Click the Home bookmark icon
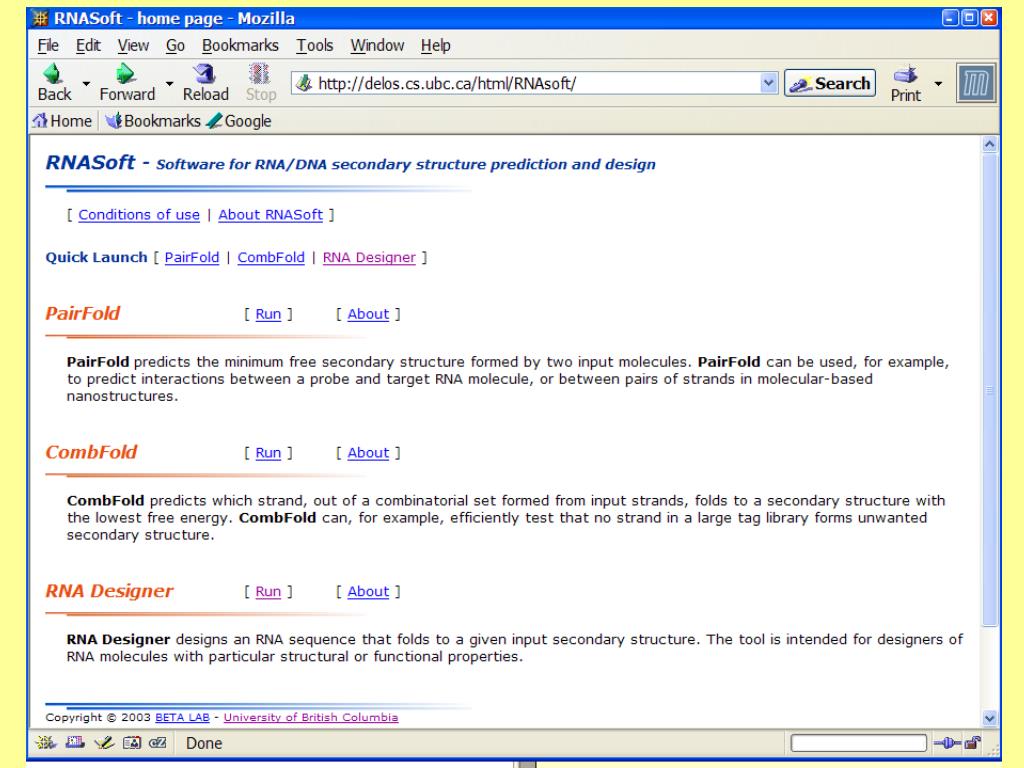This screenshot has height=768, width=1024. 40,121
